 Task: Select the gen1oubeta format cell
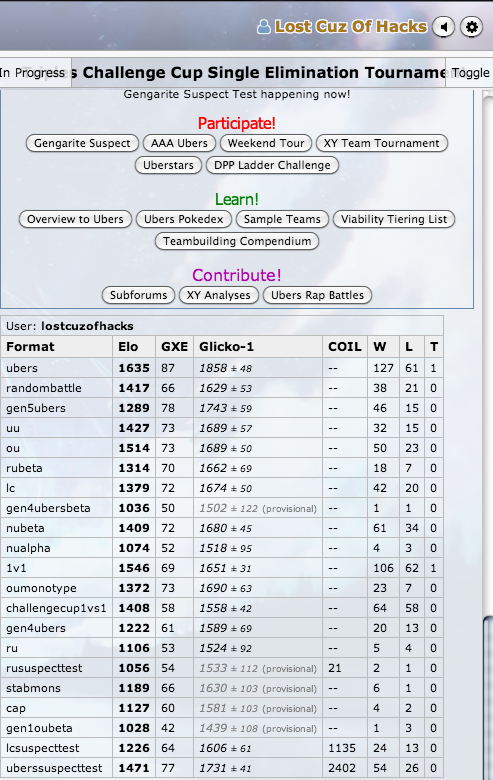click(57, 728)
